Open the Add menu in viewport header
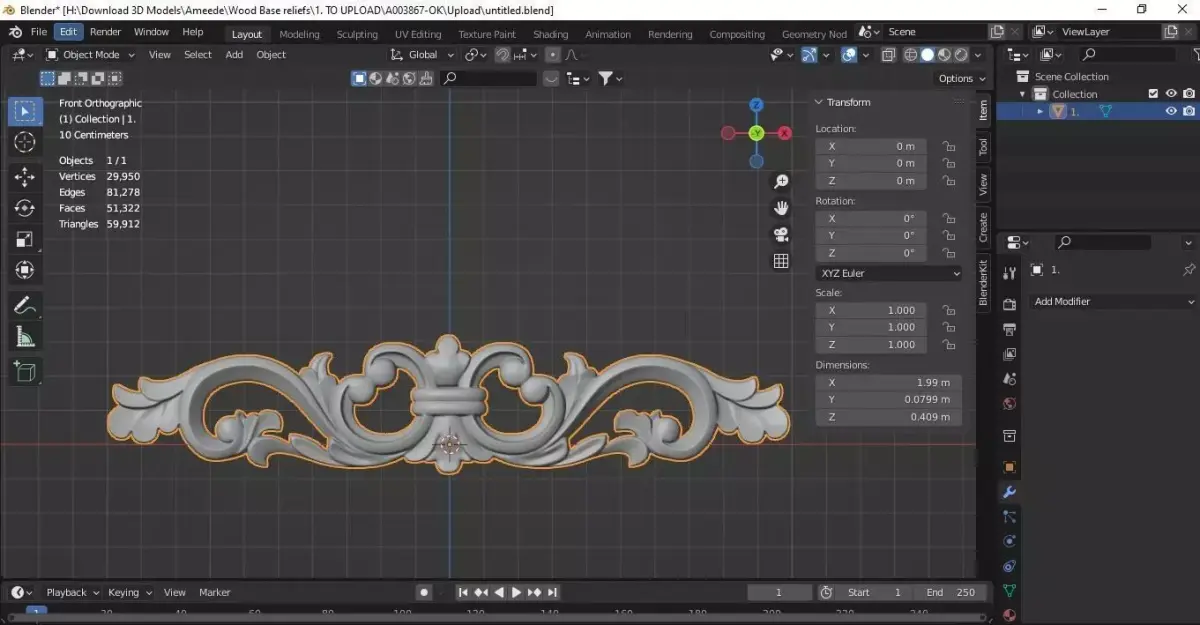This screenshot has height=625, width=1200. [234, 55]
